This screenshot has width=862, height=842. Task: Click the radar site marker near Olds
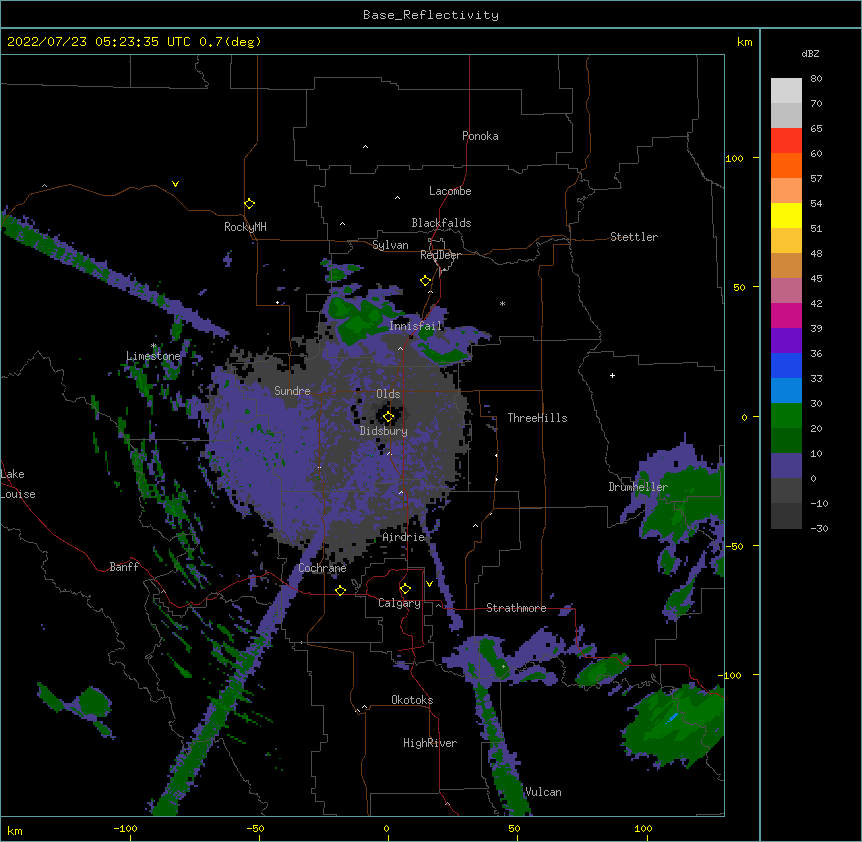388,417
